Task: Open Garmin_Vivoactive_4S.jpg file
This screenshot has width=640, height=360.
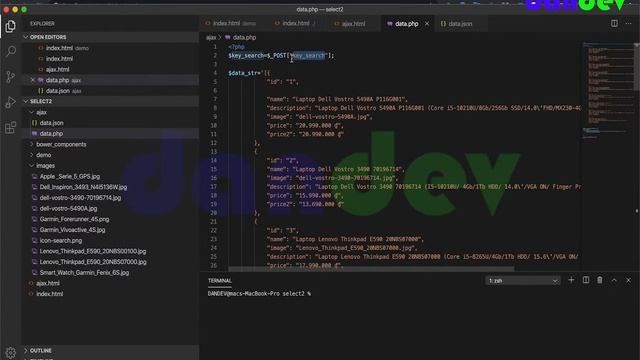Action: tap(110, 230)
